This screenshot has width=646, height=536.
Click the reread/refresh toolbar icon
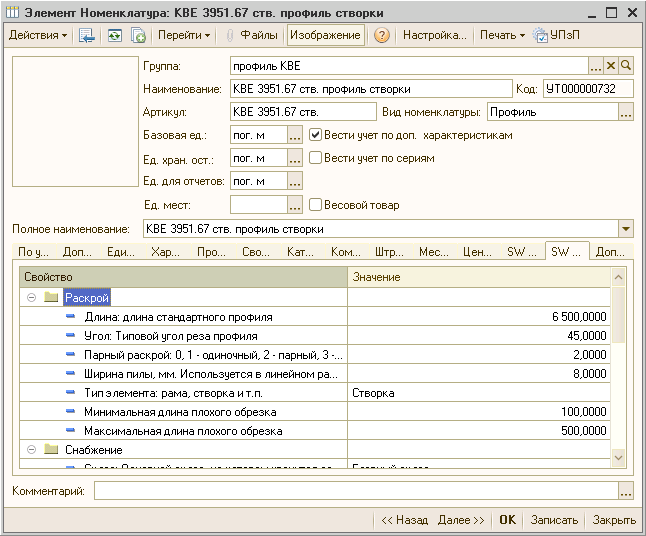click(x=115, y=35)
